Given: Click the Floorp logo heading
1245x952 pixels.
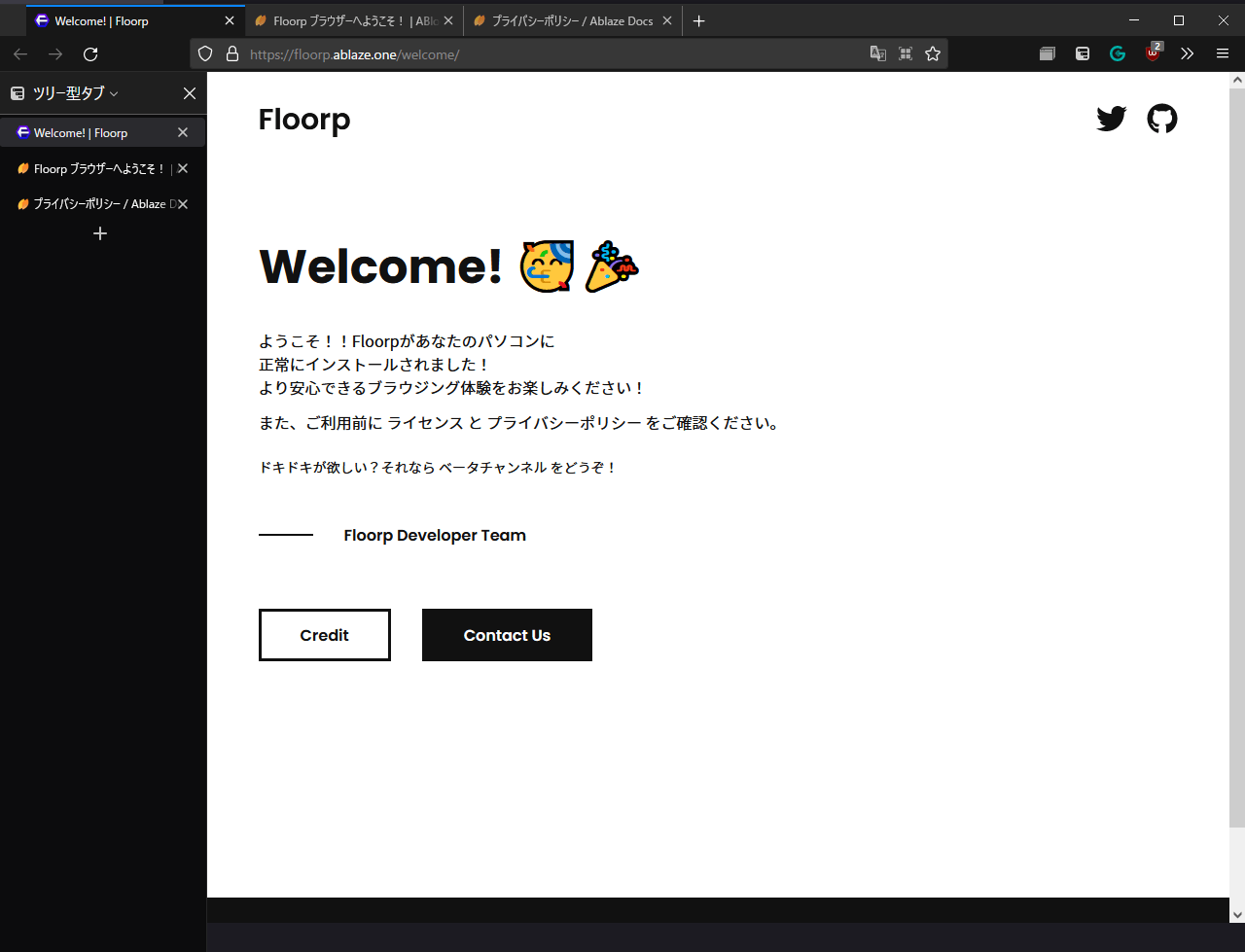Looking at the screenshot, I should pyautogui.click(x=304, y=120).
